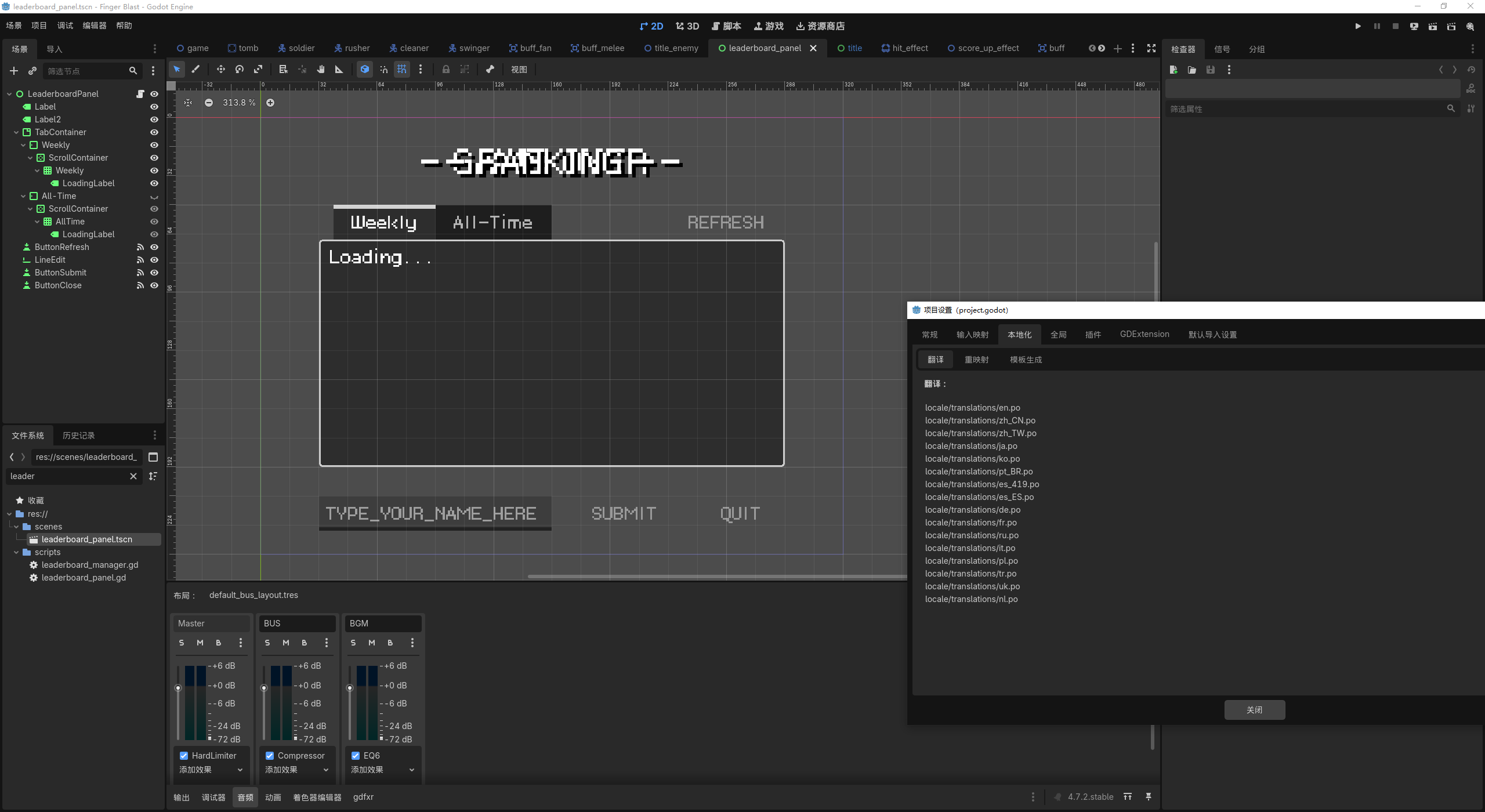Hide the Label2 node

(154, 119)
